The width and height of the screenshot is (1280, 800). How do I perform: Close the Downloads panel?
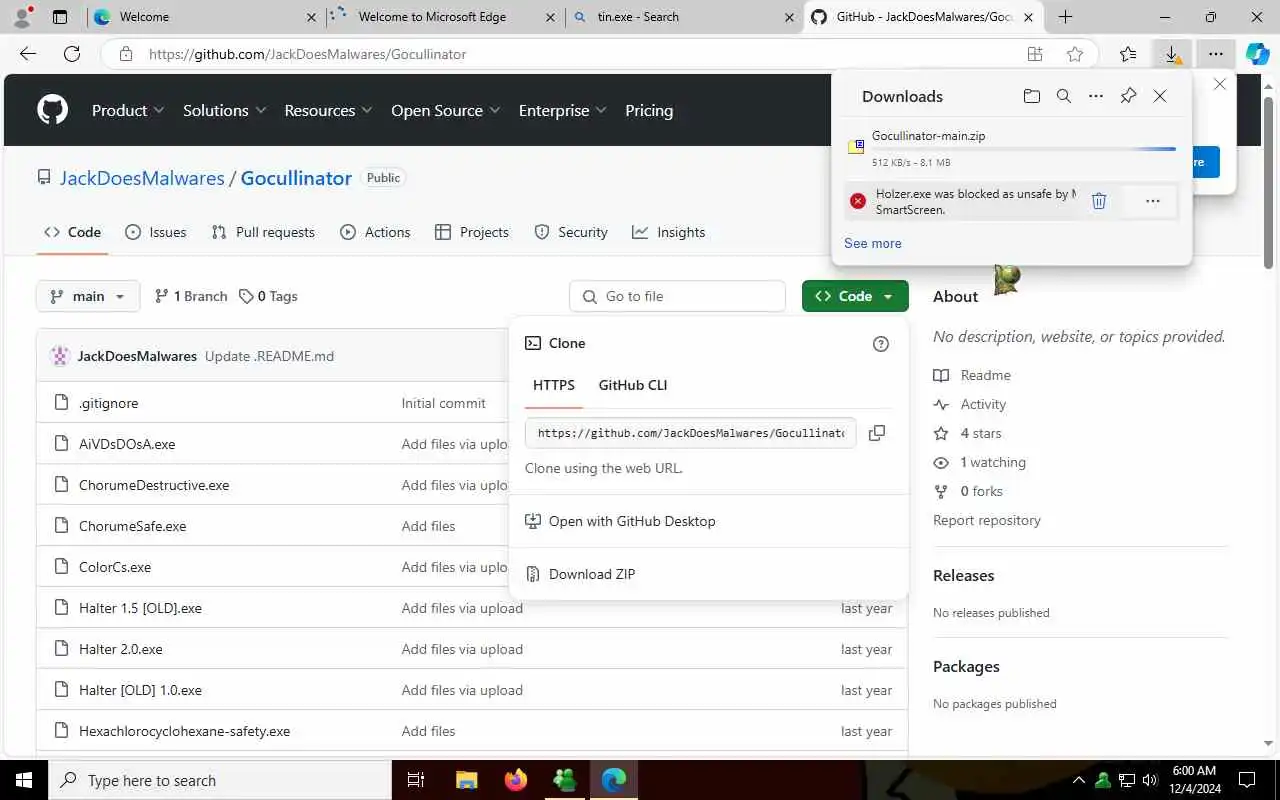click(x=1160, y=96)
